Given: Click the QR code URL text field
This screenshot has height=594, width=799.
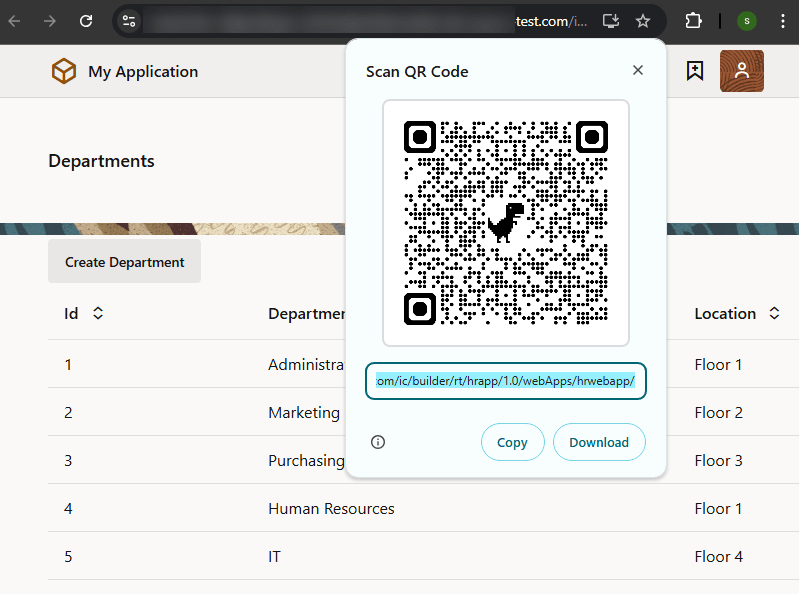Looking at the screenshot, I should pos(505,381).
